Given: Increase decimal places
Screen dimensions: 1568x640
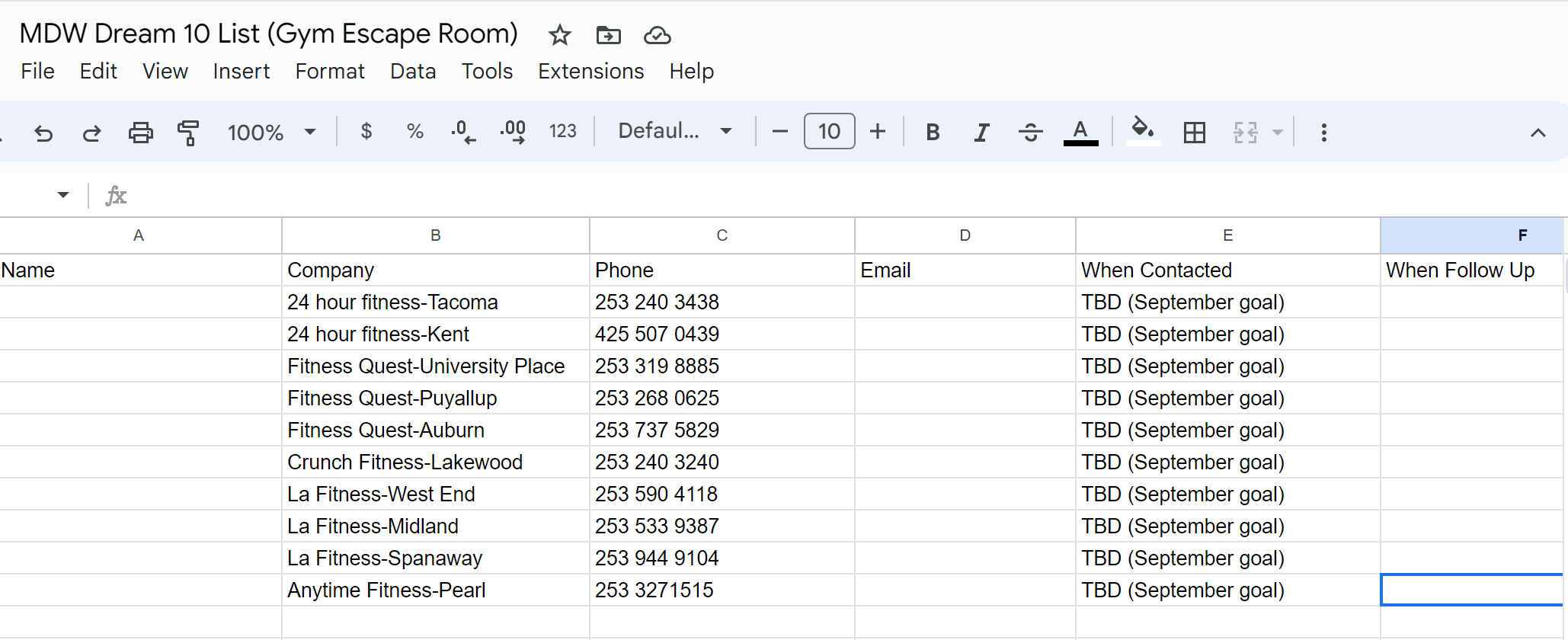Looking at the screenshot, I should [x=513, y=131].
